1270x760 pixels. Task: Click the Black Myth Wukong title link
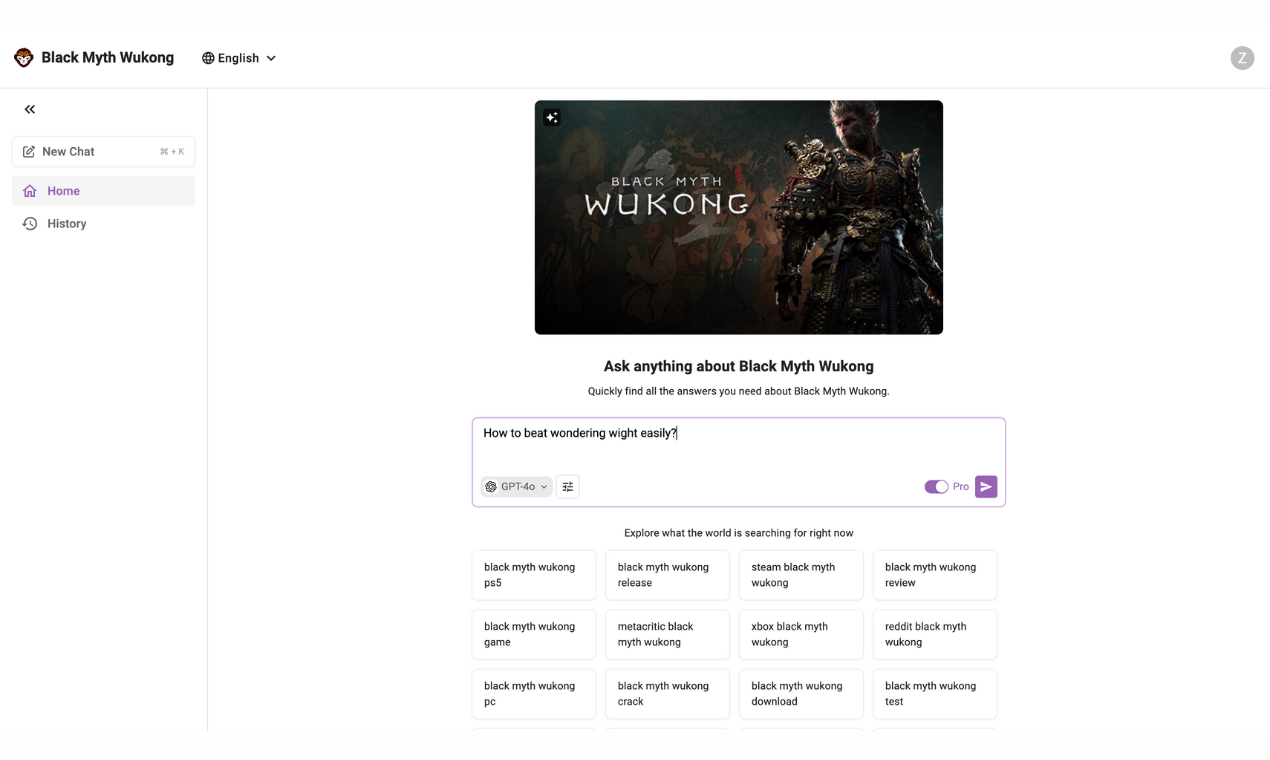click(108, 58)
